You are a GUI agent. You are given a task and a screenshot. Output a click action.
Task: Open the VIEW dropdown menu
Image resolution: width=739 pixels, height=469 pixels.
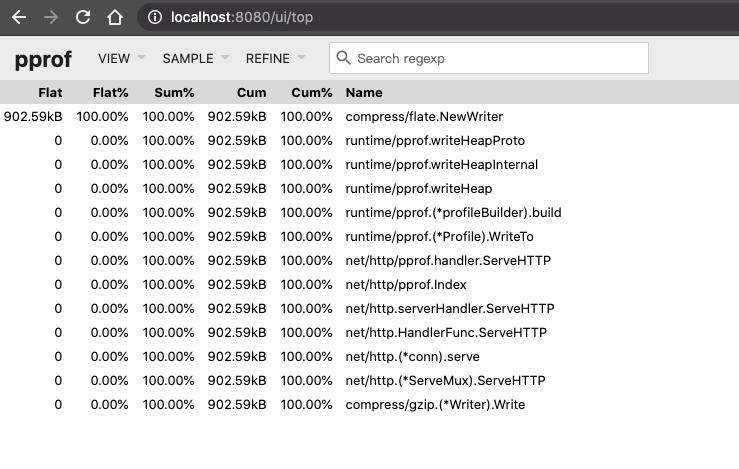(121, 58)
